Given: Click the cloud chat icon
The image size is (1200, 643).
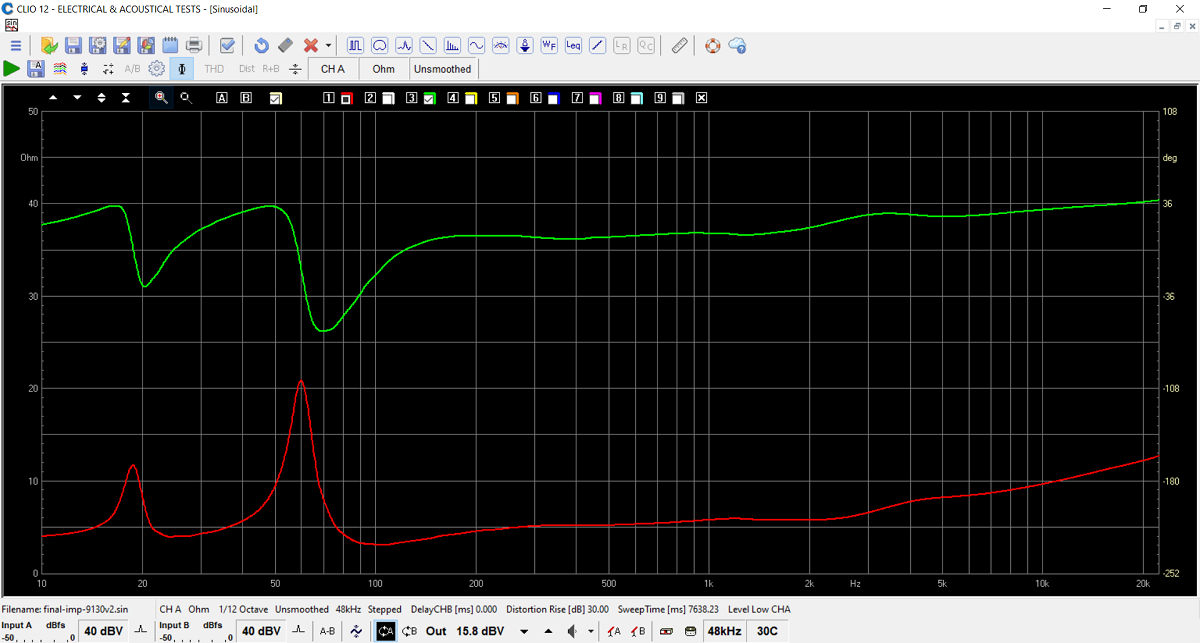Looking at the screenshot, I should pyautogui.click(x=737, y=45).
